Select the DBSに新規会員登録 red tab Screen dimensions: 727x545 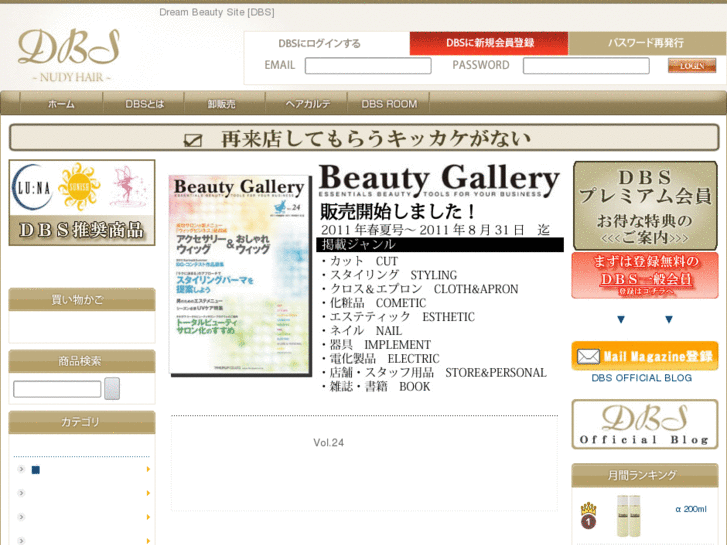pyautogui.click(x=489, y=43)
